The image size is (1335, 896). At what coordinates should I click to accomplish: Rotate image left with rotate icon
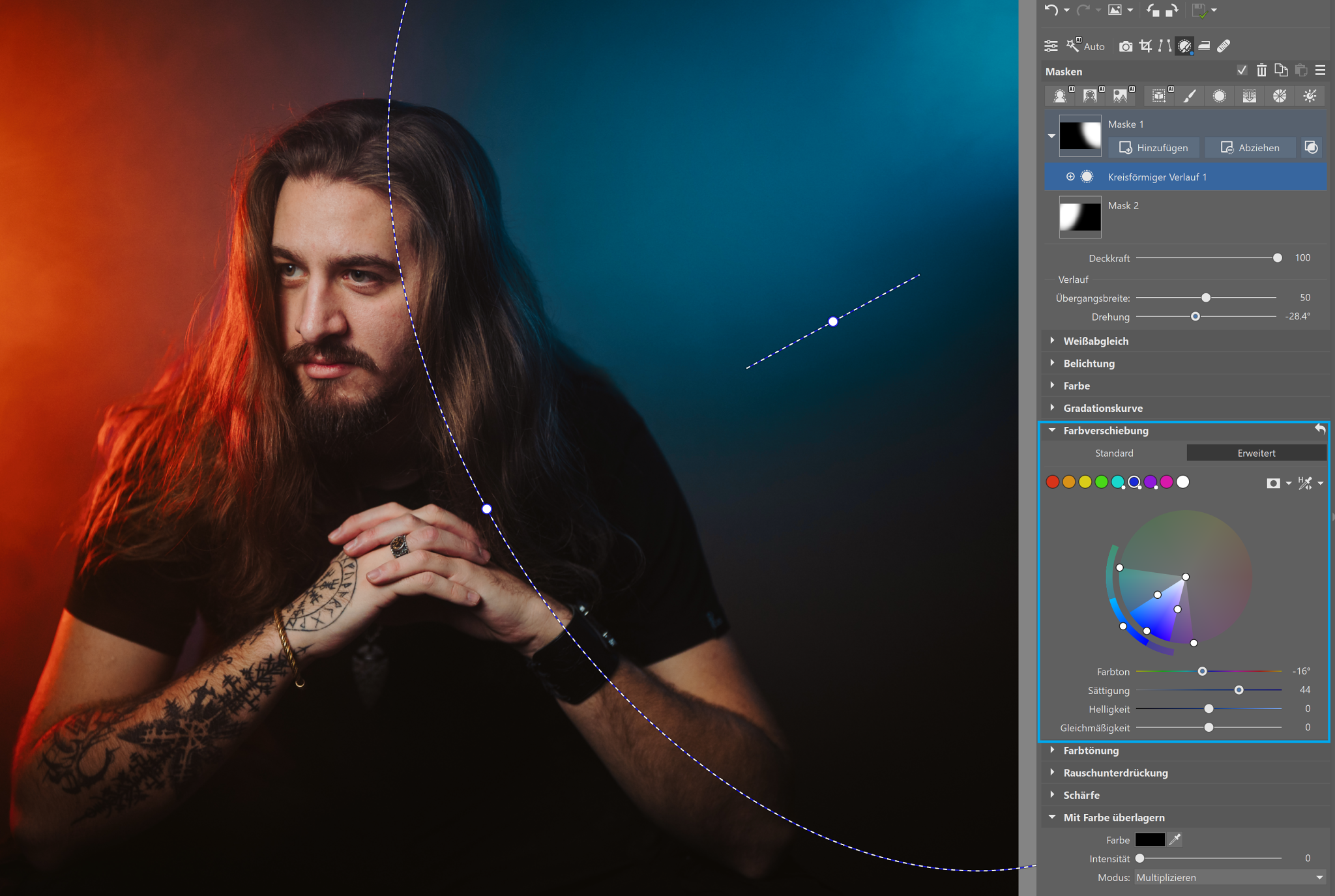pyautogui.click(x=1152, y=10)
